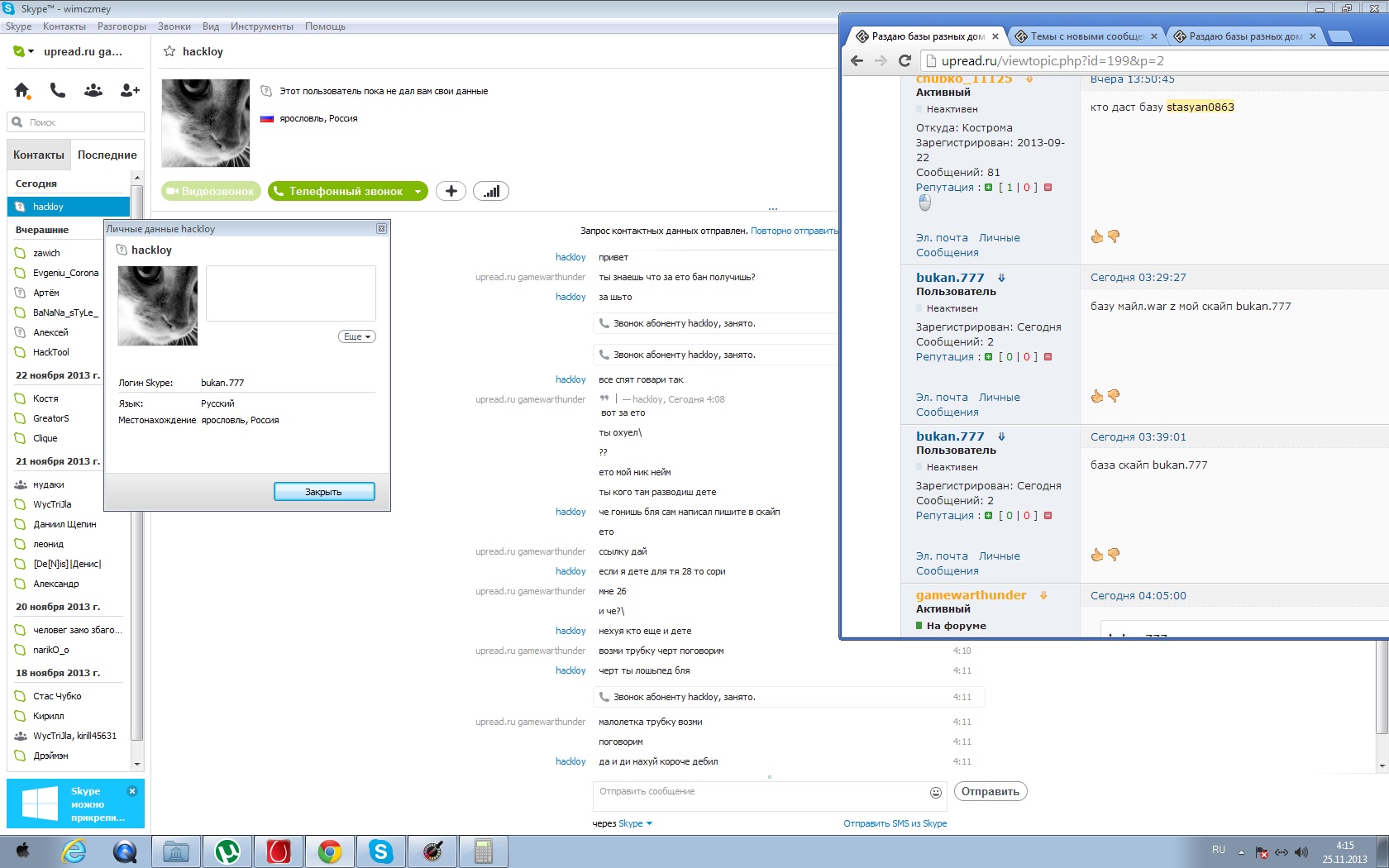This screenshot has height=868, width=1389.
Task: Switch to the Контакты tab
Action: 39,155
